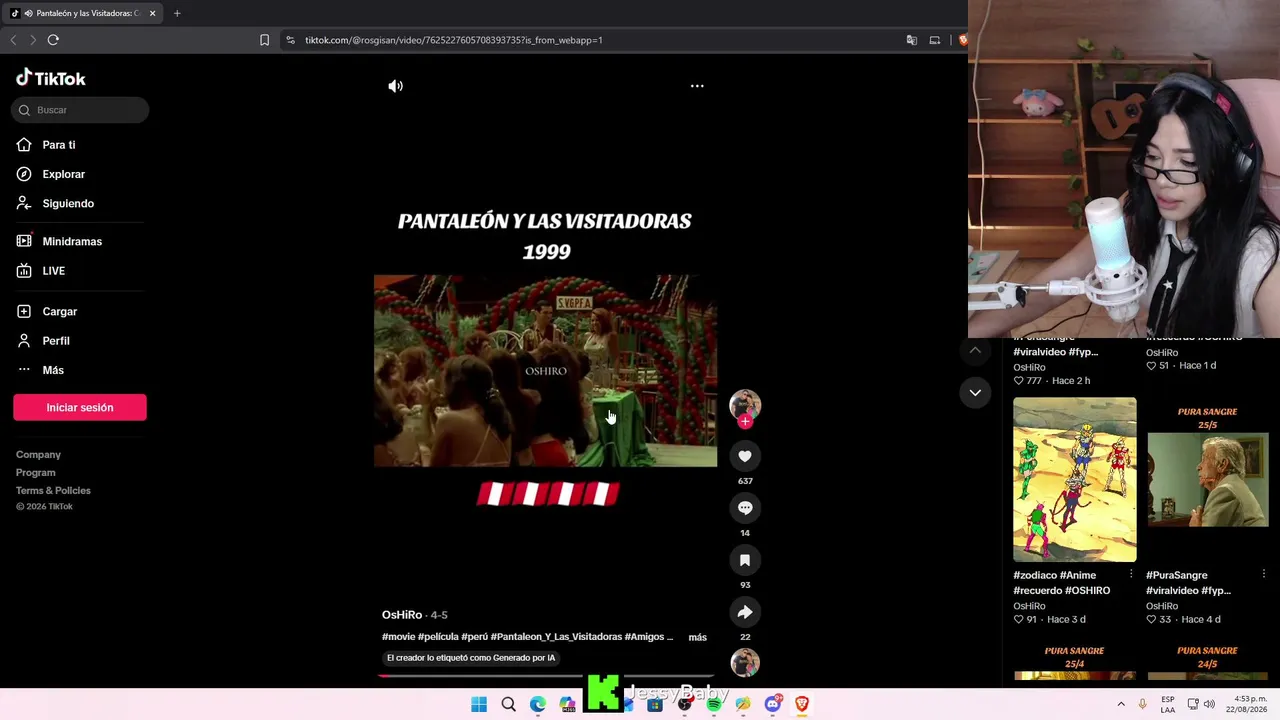
Task: Click the tiktok.com address bar URL
Action: [454, 40]
